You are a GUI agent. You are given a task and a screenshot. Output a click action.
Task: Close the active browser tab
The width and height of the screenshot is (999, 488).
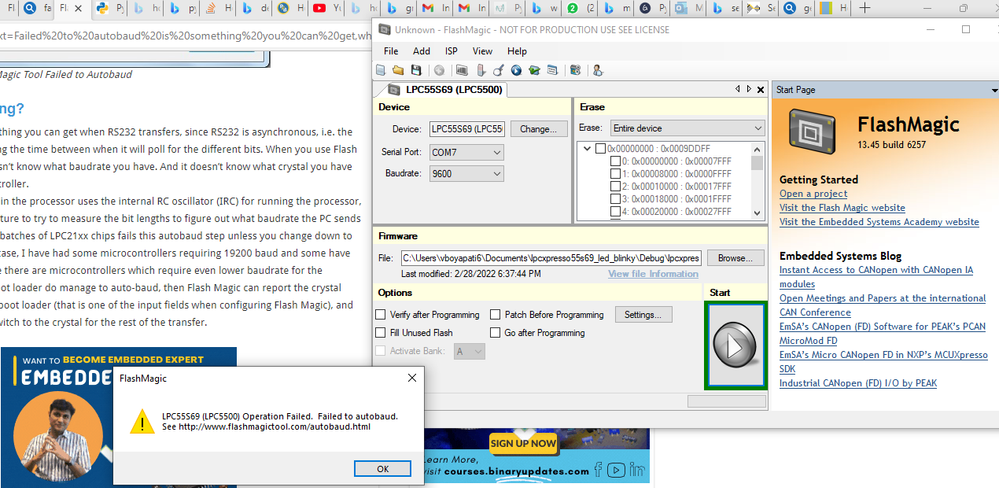click(78, 8)
